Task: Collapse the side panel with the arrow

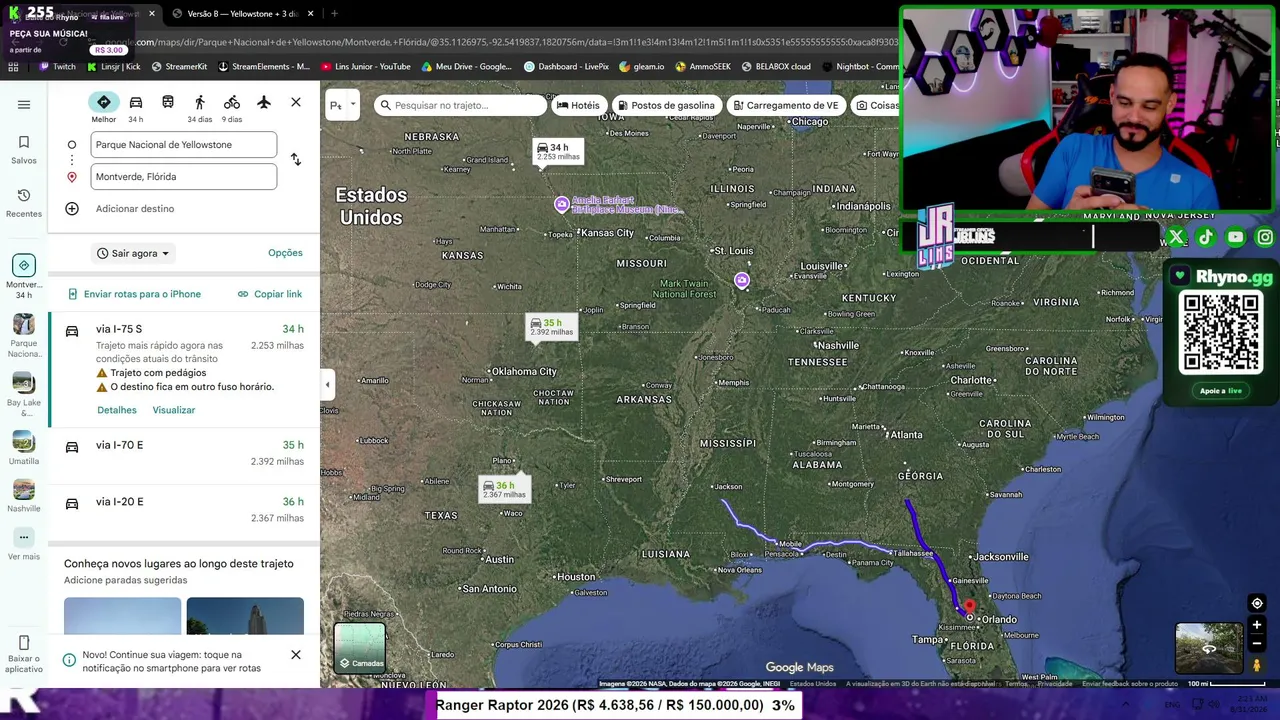Action: (x=327, y=384)
